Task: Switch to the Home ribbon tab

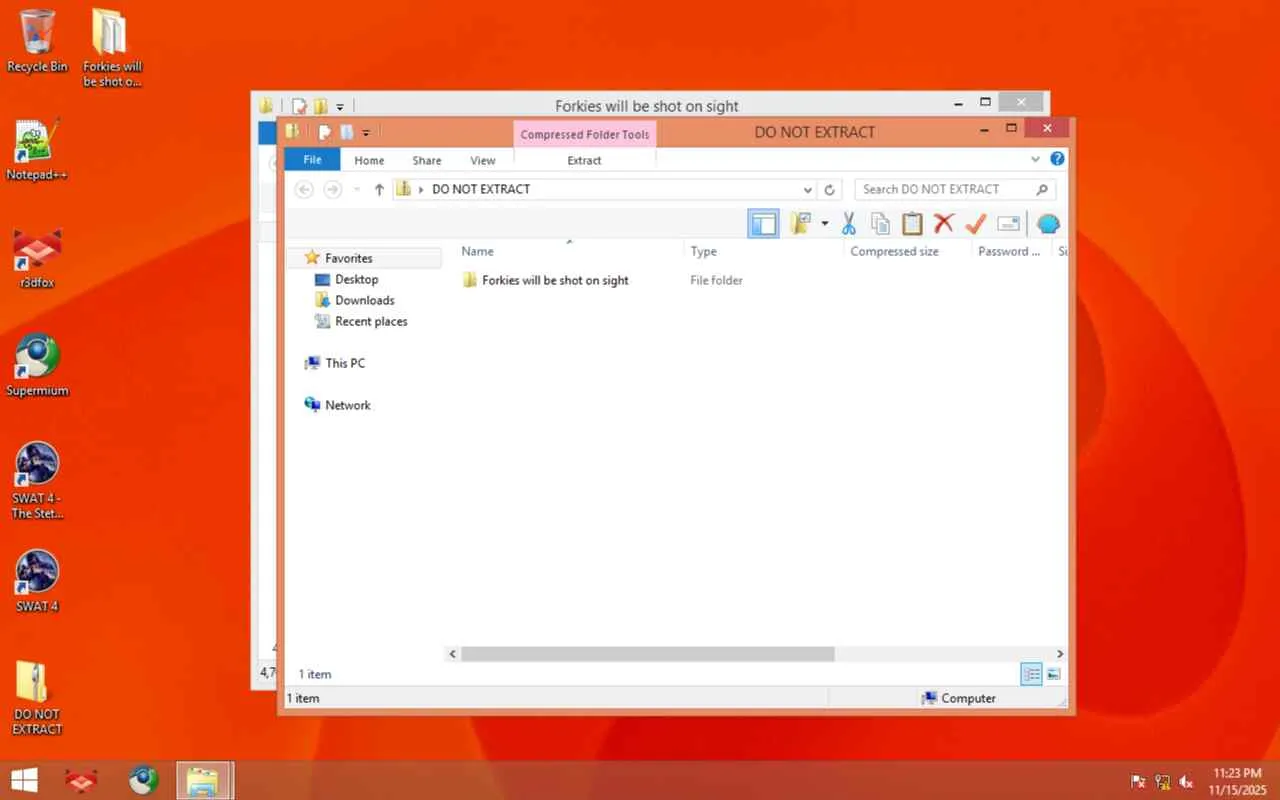Action: (x=369, y=160)
